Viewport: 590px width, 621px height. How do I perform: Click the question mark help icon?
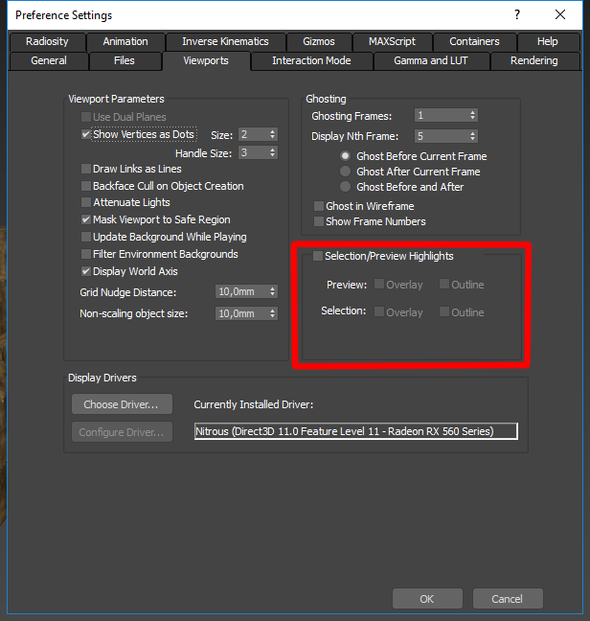(517, 15)
